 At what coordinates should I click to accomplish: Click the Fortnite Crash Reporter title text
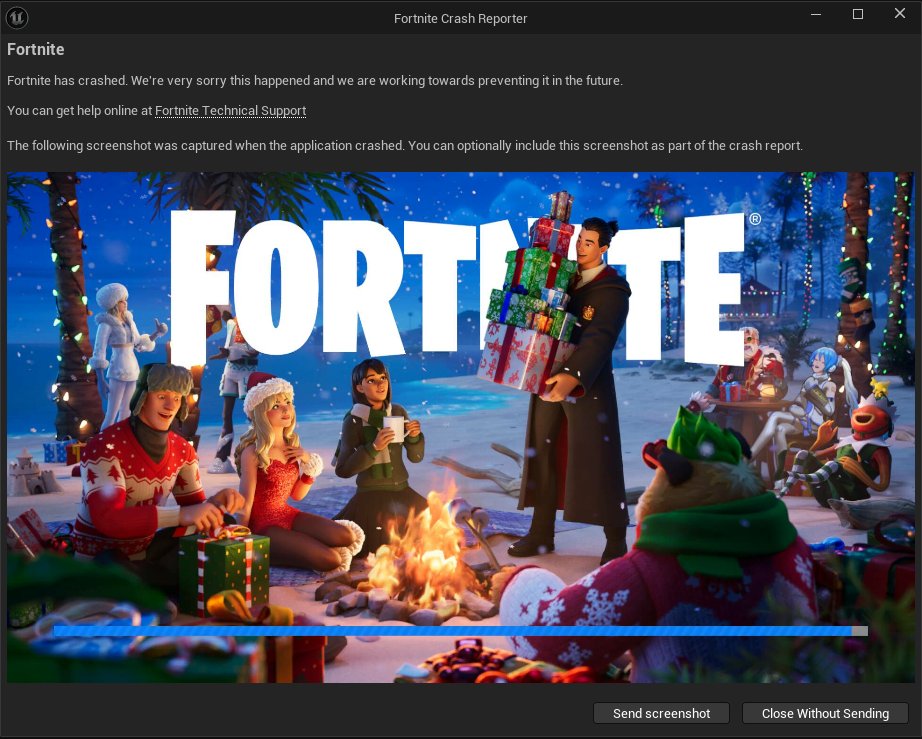(460, 18)
